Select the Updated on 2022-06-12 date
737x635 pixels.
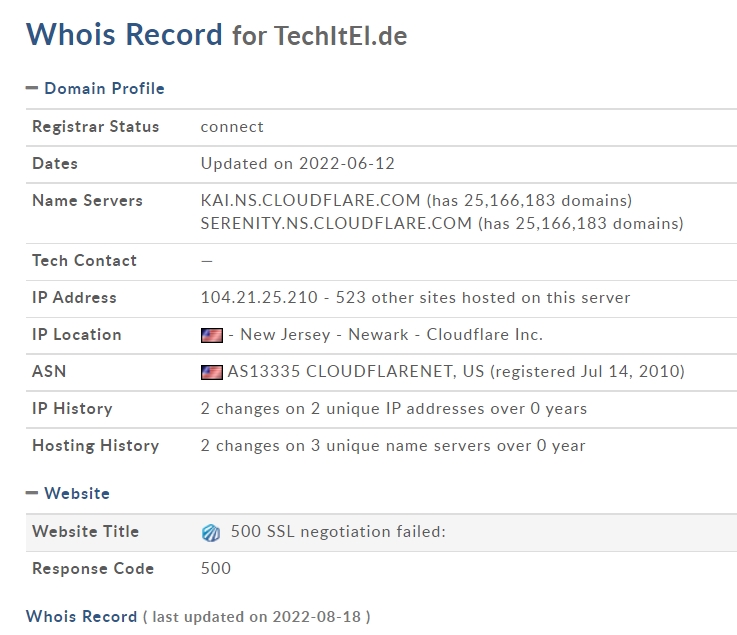pyautogui.click(x=298, y=164)
